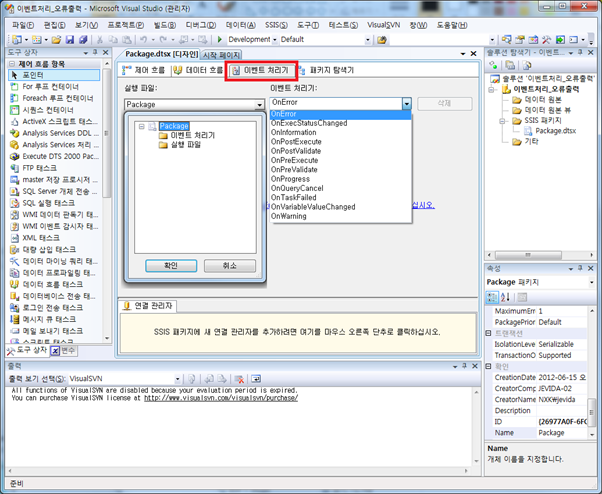Click the Find in Files icon
The width and height of the screenshot is (602, 494).
[x=381, y=40]
